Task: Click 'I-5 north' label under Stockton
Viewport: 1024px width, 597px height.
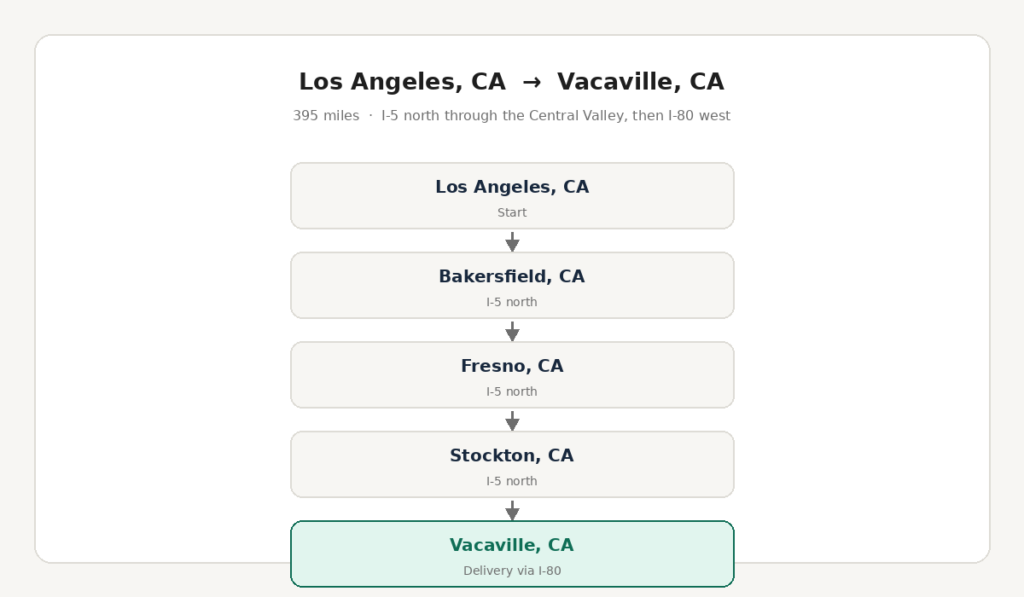Action: click(x=512, y=481)
